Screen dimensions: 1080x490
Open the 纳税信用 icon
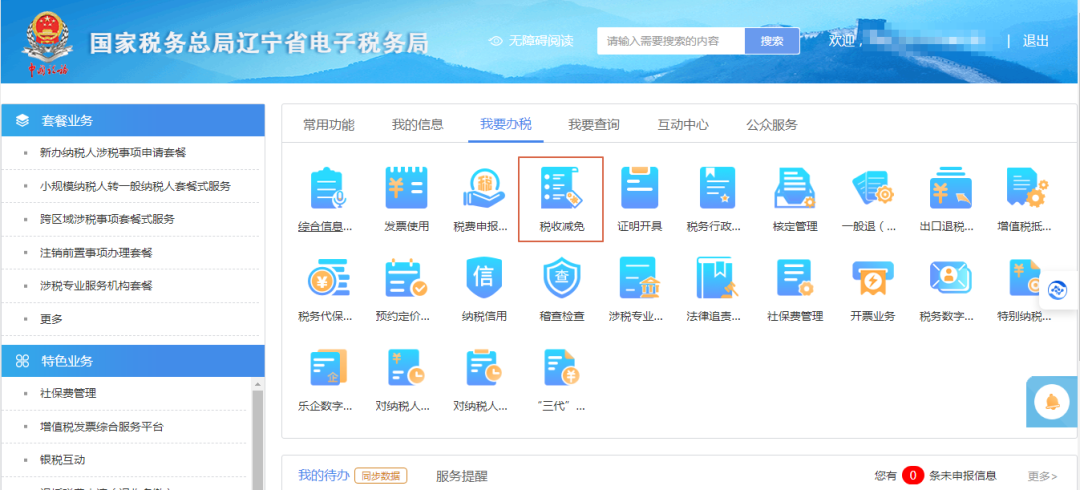pos(484,278)
